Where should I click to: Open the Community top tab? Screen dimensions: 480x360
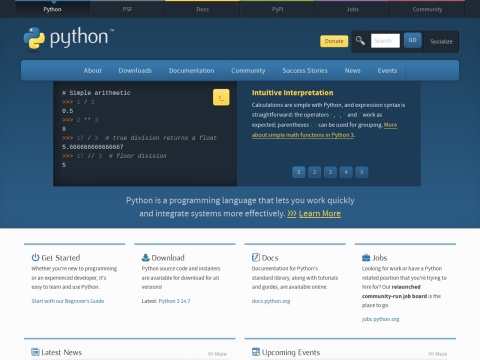pyautogui.click(x=427, y=9)
